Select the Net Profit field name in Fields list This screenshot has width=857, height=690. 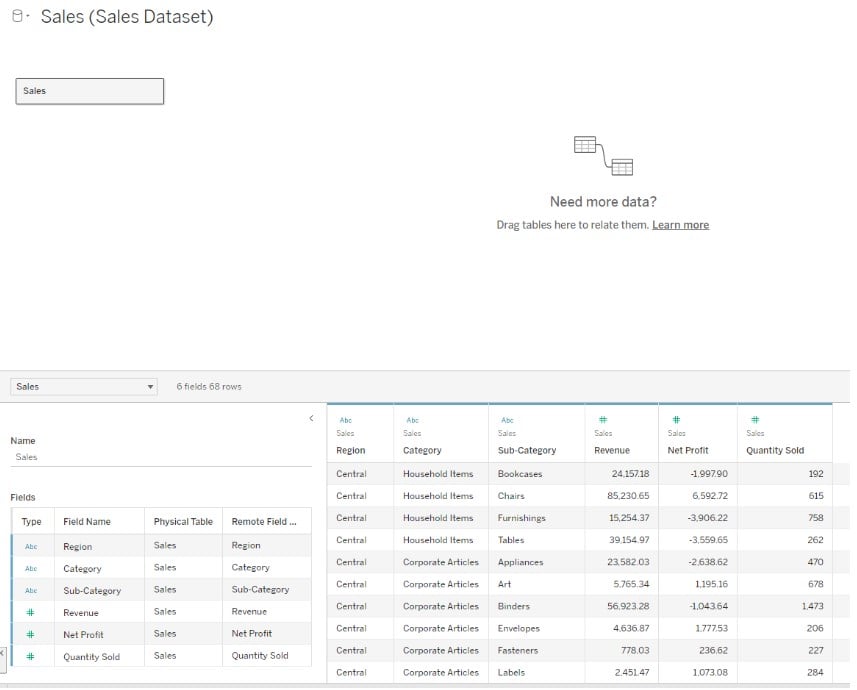(x=83, y=634)
